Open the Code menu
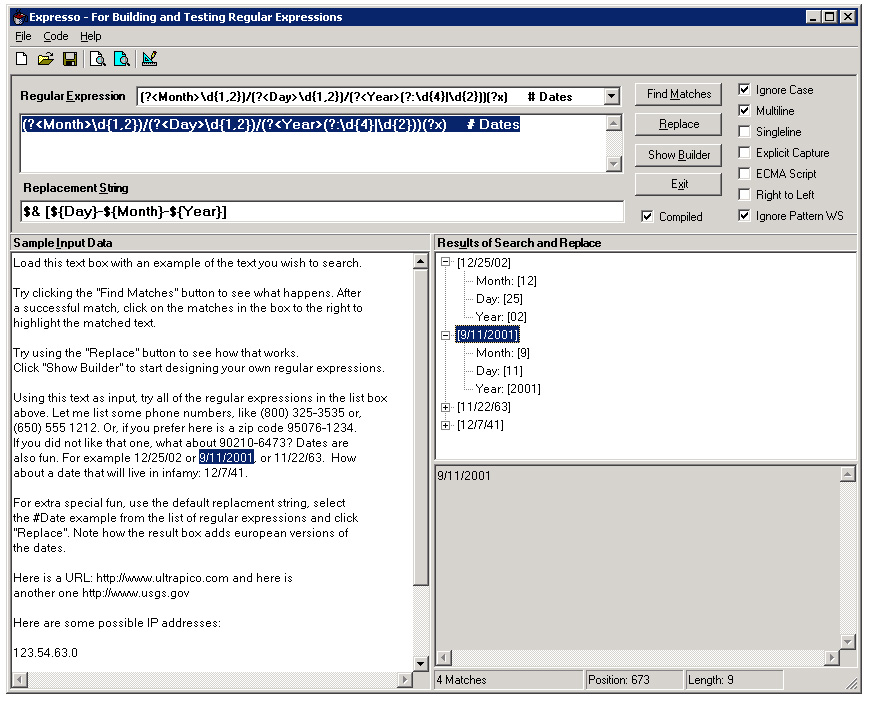 (x=55, y=37)
